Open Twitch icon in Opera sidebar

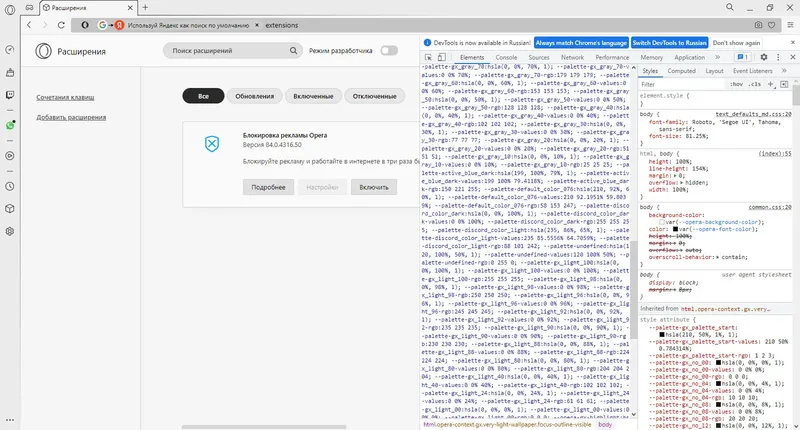[10, 95]
